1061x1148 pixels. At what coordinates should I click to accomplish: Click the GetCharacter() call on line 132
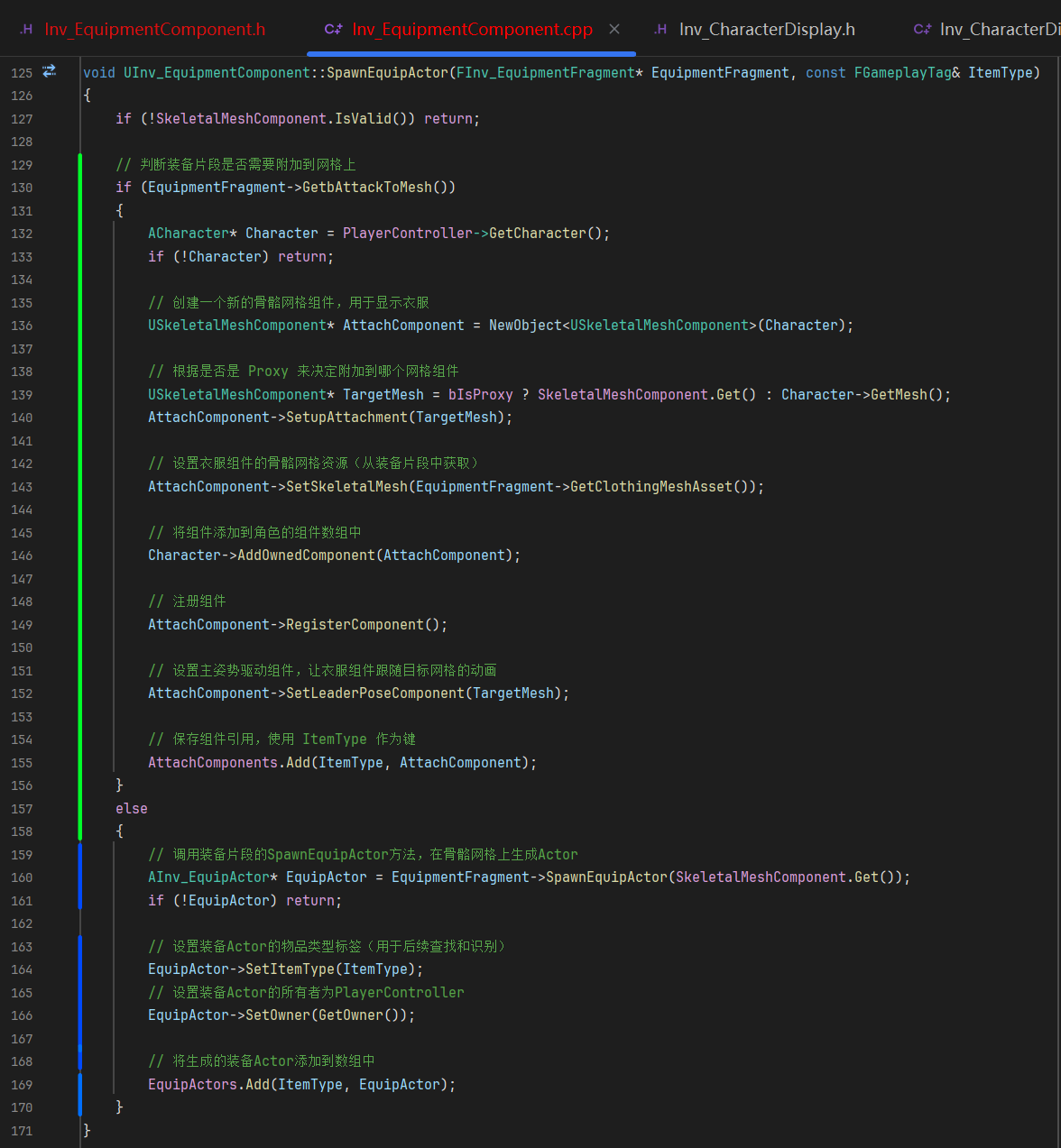coord(545,234)
